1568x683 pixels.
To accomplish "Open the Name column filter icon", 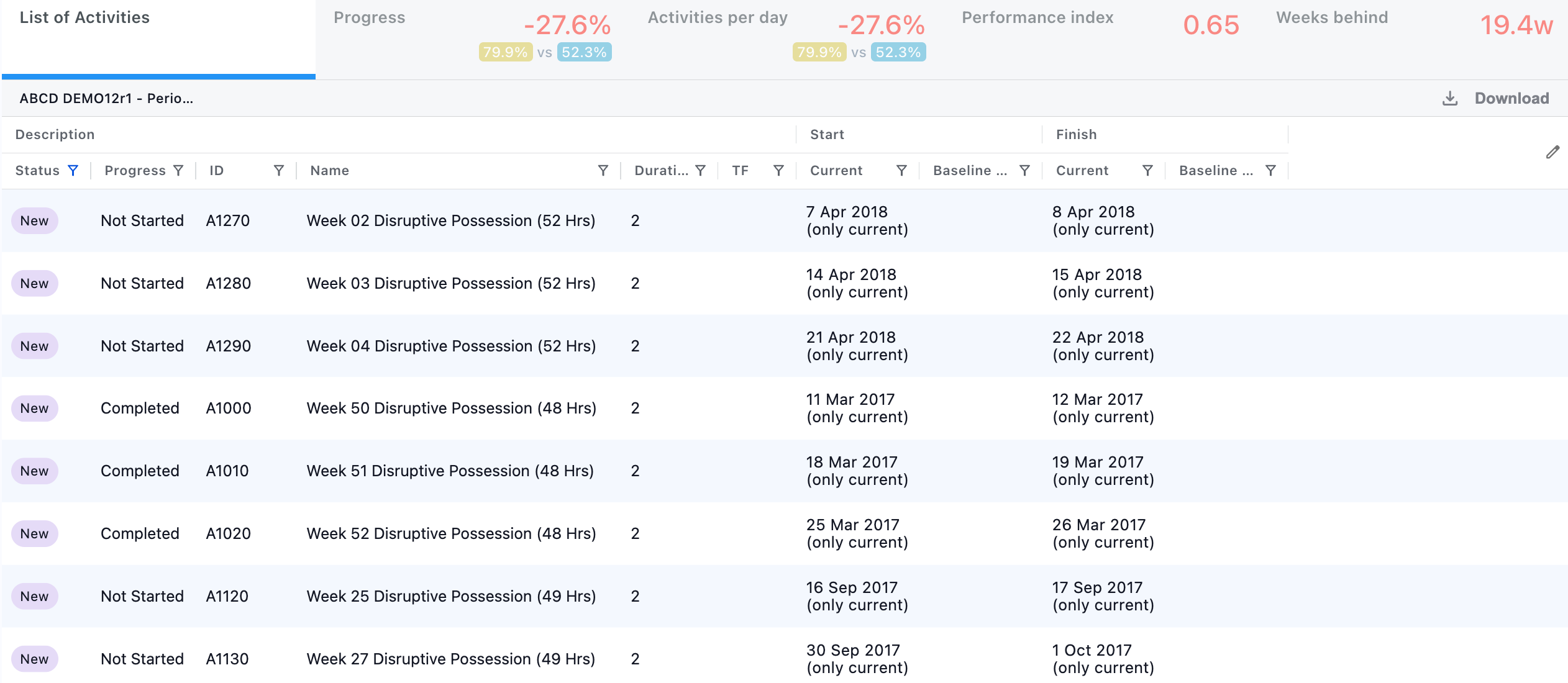I will coord(603,170).
